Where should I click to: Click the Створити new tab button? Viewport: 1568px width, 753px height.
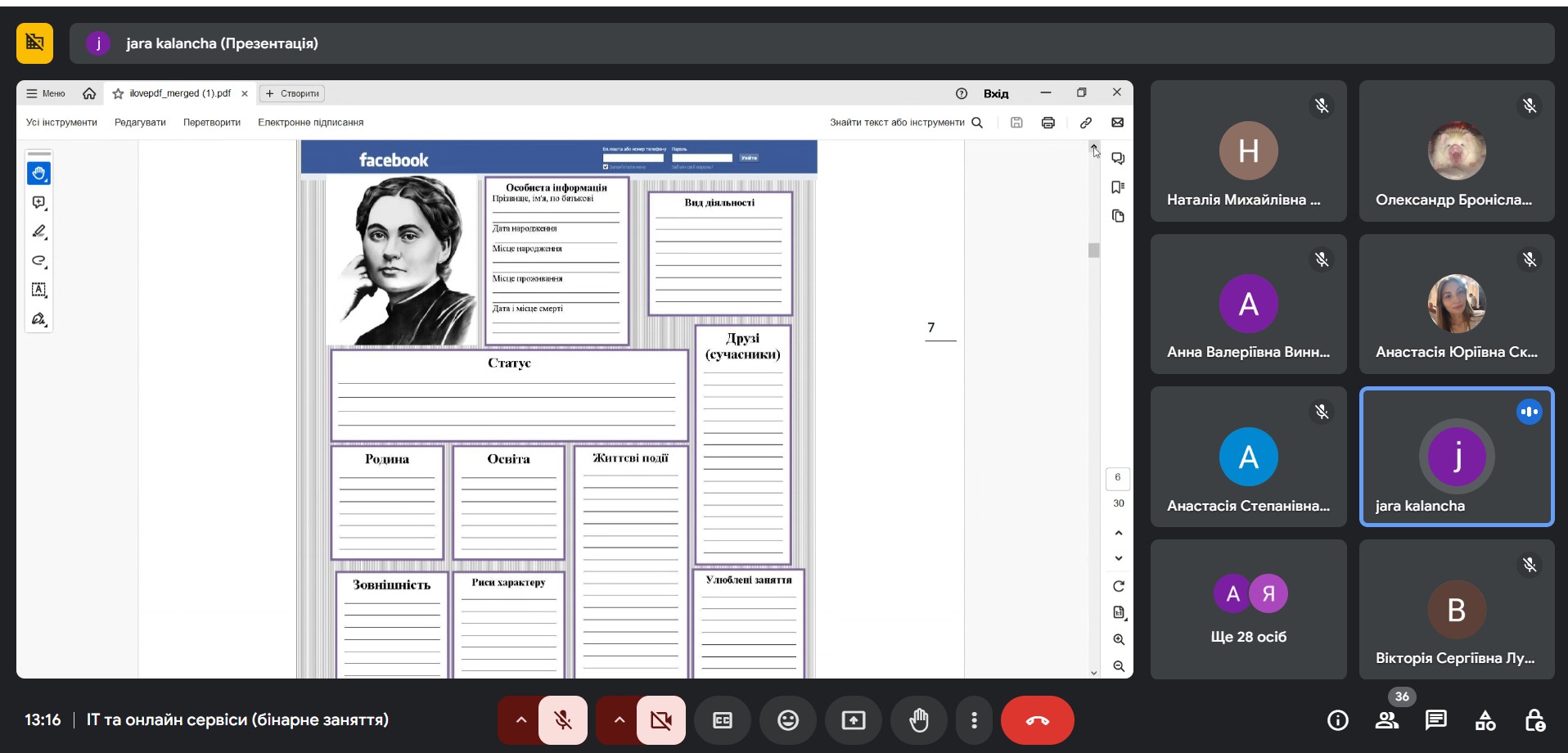[292, 93]
